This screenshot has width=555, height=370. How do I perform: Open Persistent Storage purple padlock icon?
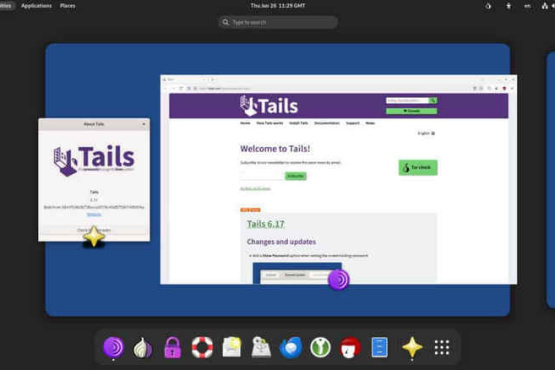(173, 347)
